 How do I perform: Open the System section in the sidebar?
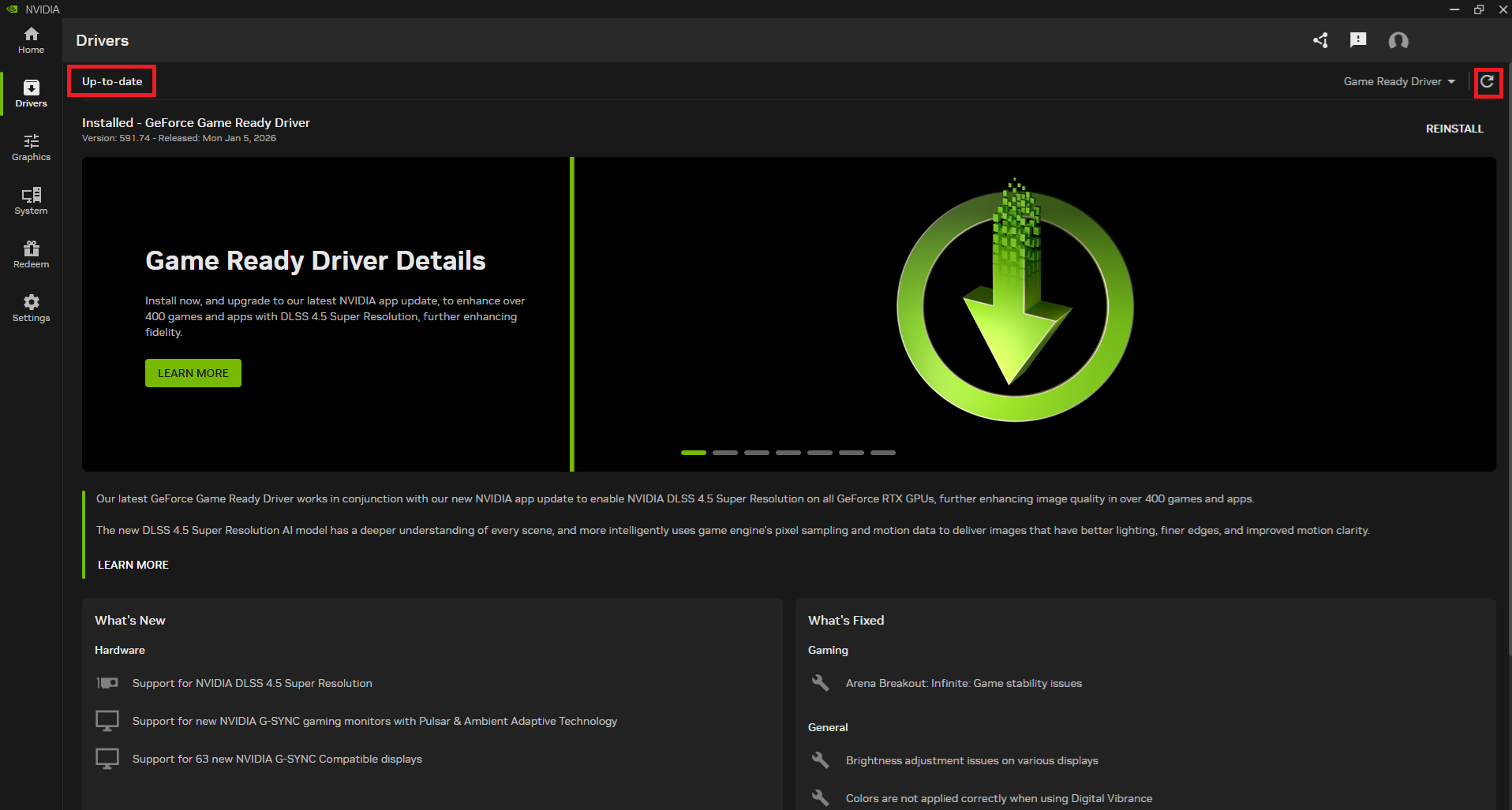click(31, 201)
